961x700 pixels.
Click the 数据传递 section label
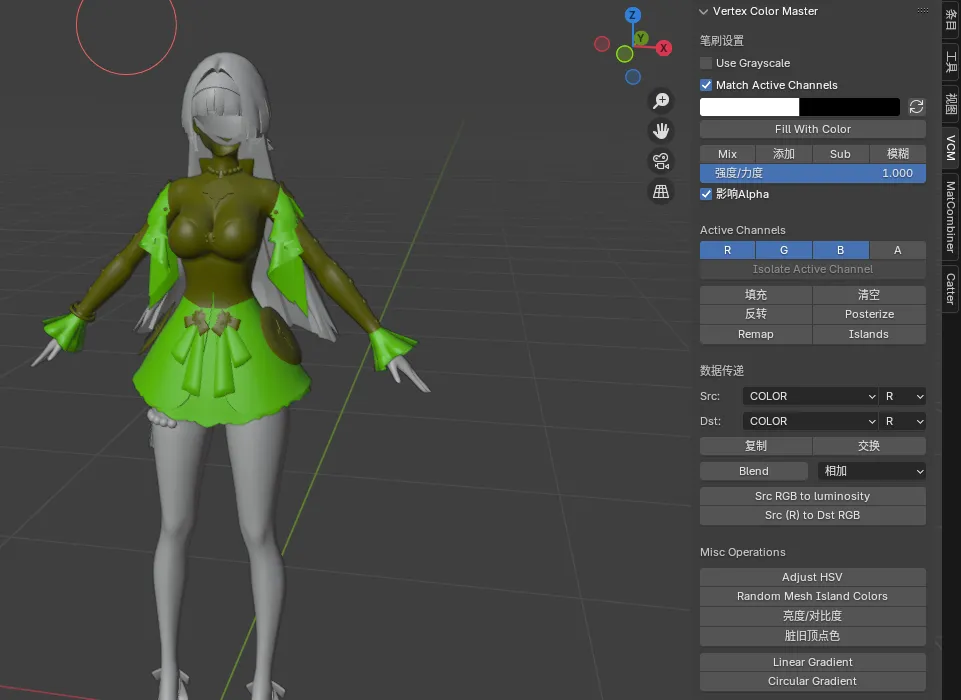722,371
